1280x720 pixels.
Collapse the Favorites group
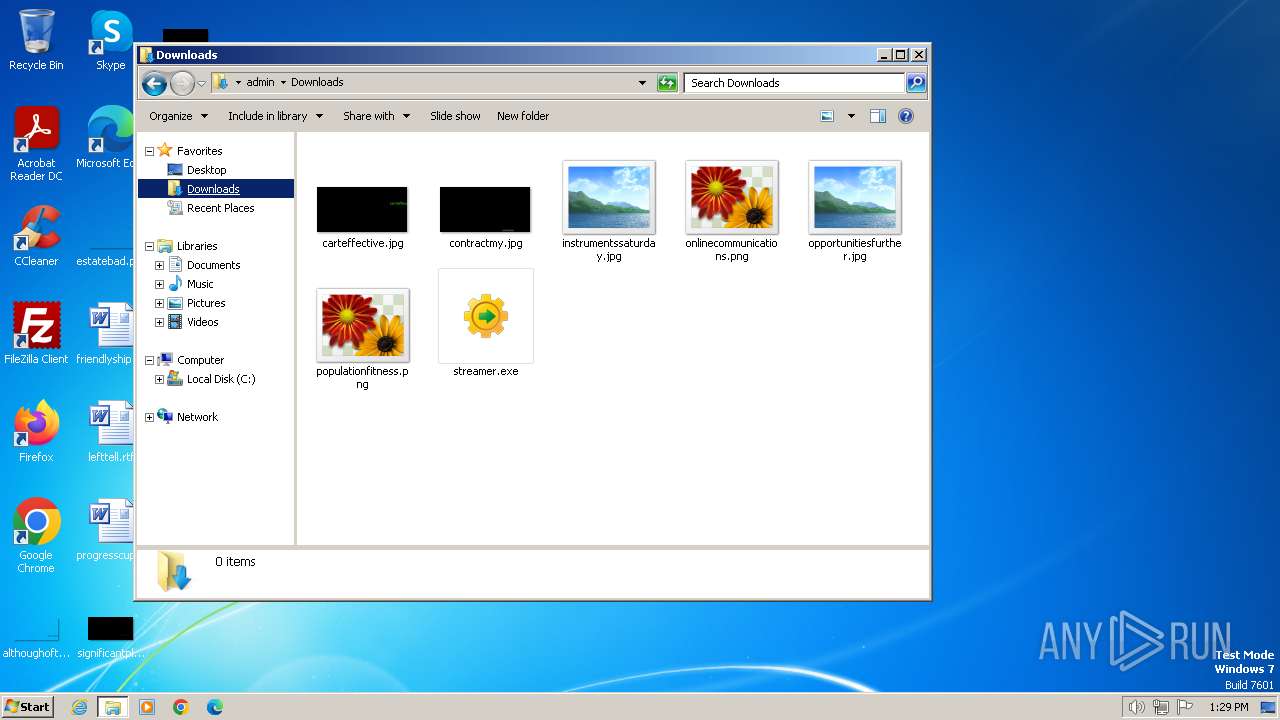(x=149, y=151)
